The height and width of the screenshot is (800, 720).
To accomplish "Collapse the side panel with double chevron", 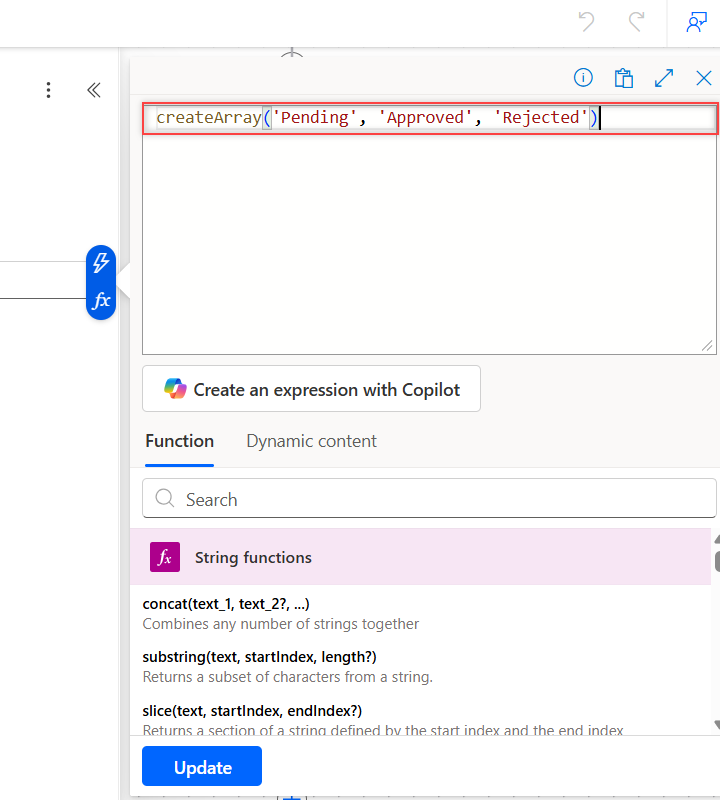I will click(x=94, y=90).
